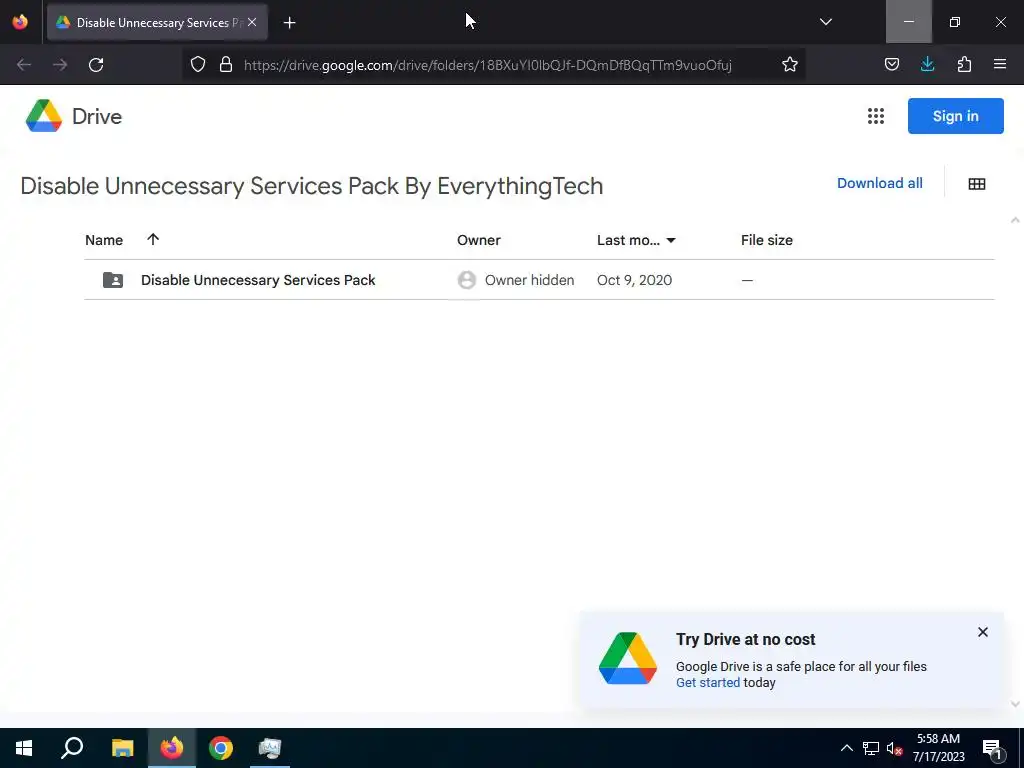Minimize the Firefox window
Image resolution: width=1024 pixels, height=768 pixels.
coord(908,22)
